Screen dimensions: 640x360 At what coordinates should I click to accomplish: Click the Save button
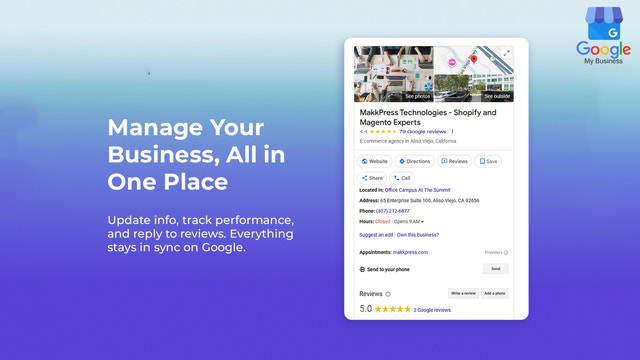pyautogui.click(x=488, y=161)
